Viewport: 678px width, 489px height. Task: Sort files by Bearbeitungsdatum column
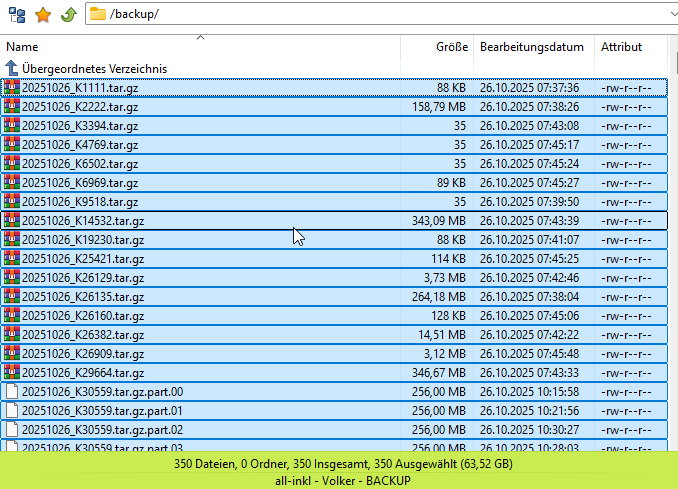click(531, 47)
